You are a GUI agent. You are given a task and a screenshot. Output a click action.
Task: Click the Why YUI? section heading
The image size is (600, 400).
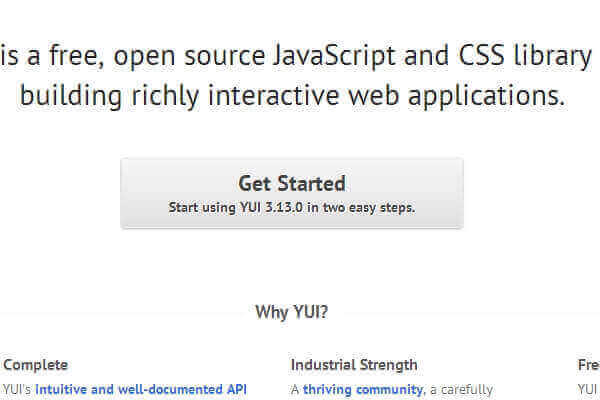[x=291, y=312]
